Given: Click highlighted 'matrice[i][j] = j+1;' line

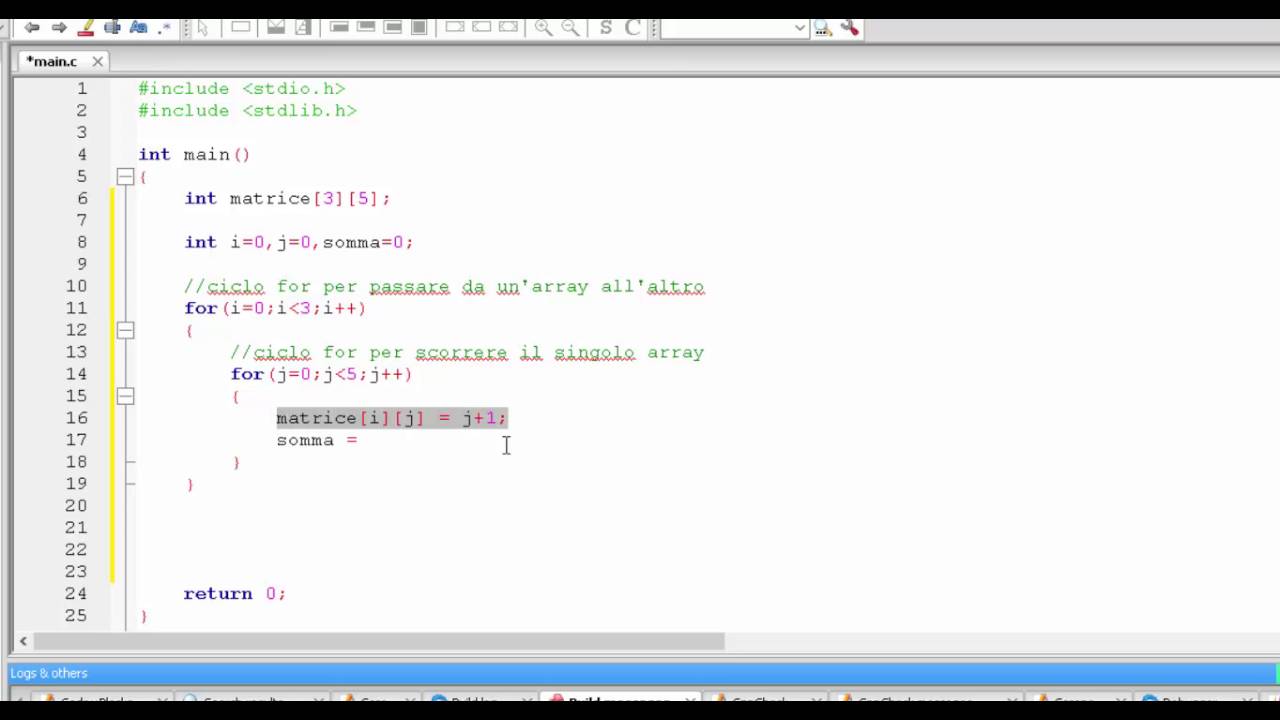Looking at the screenshot, I should 392,418.
